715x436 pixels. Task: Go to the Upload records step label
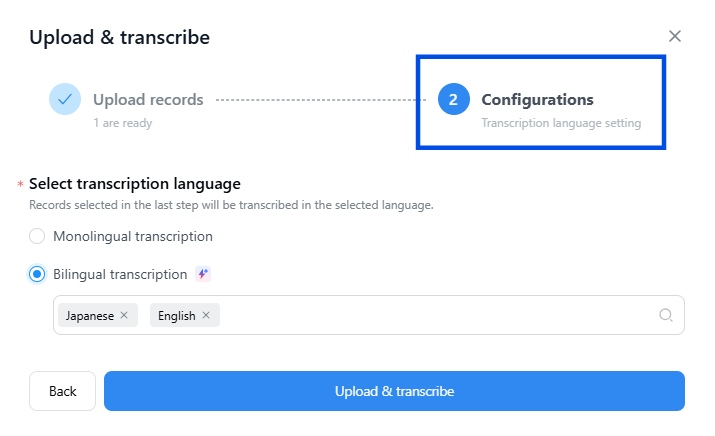tap(148, 99)
